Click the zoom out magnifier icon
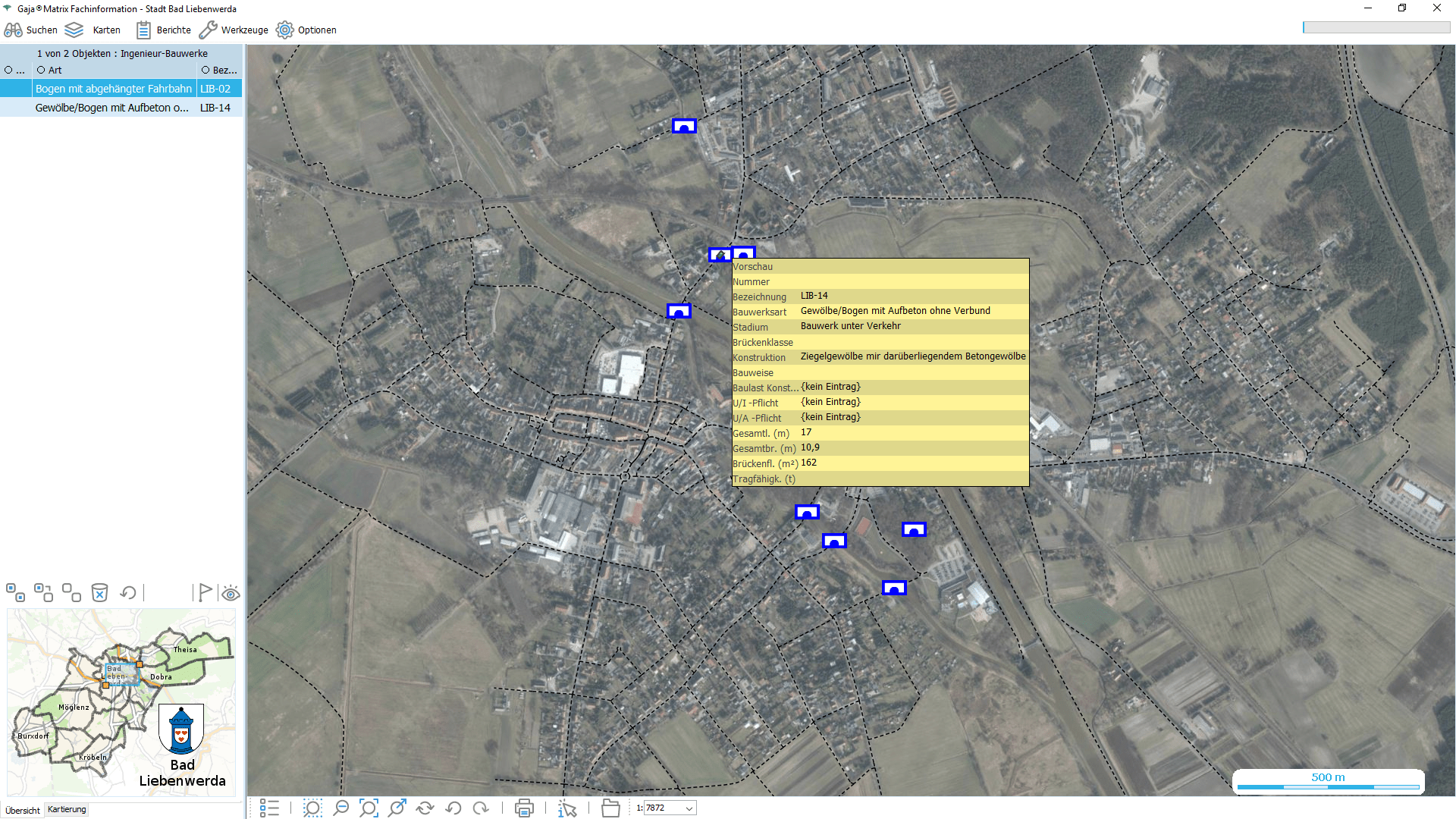This screenshot has width=1456, height=819. pyautogui.click(x=340, y=808)
